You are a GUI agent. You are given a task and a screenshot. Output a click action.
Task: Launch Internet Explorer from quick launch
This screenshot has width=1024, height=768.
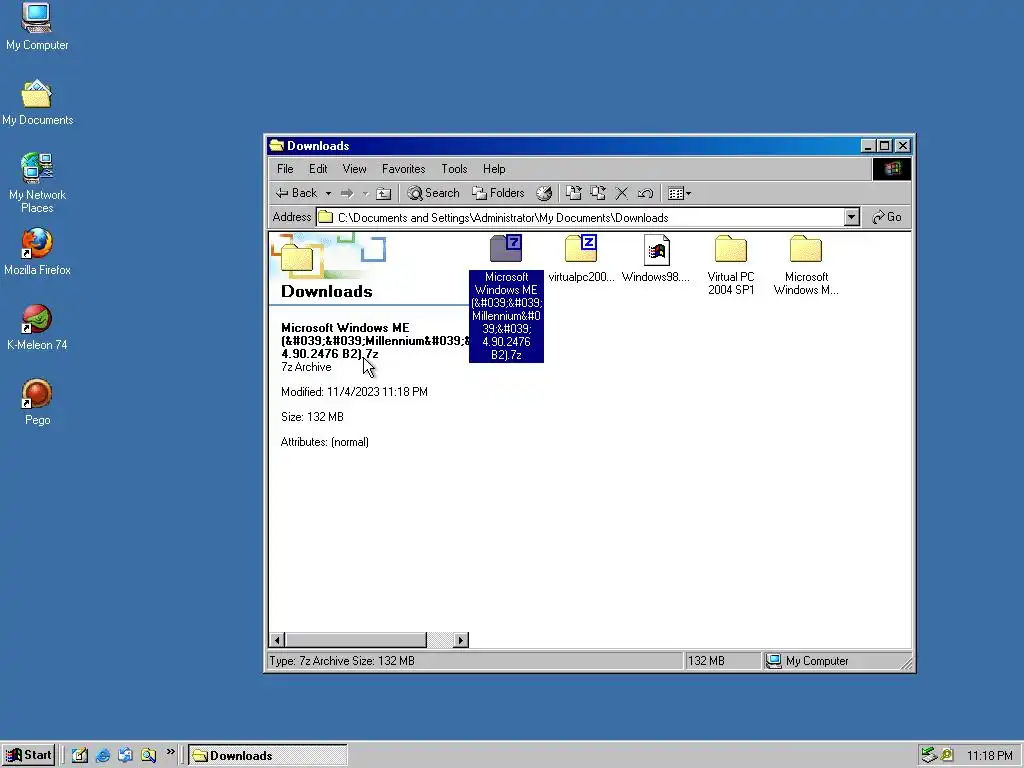pyautogui.click(x=103, y=756)
